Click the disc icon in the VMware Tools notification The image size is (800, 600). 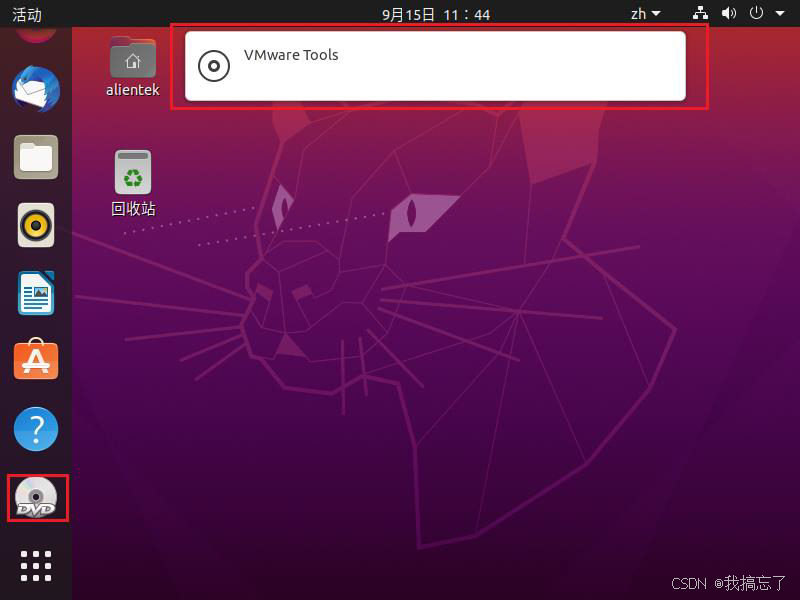tap(214, 66)
